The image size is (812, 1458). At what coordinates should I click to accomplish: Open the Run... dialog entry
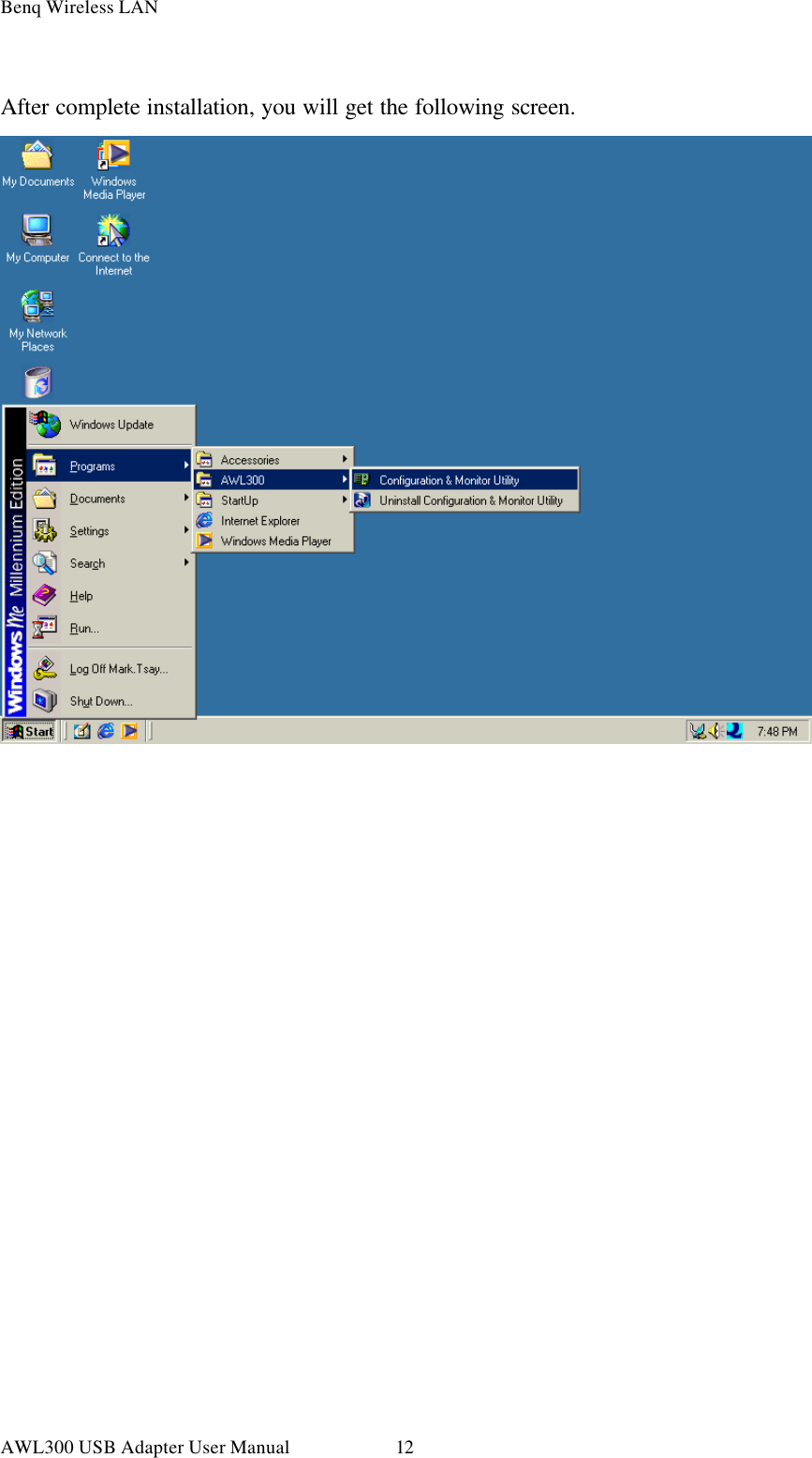coord(111,629)
